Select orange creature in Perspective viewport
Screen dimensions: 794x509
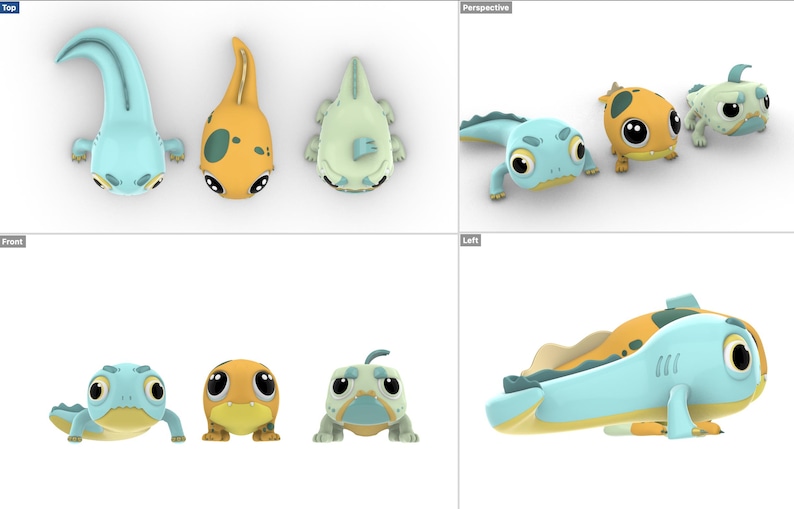641,127
